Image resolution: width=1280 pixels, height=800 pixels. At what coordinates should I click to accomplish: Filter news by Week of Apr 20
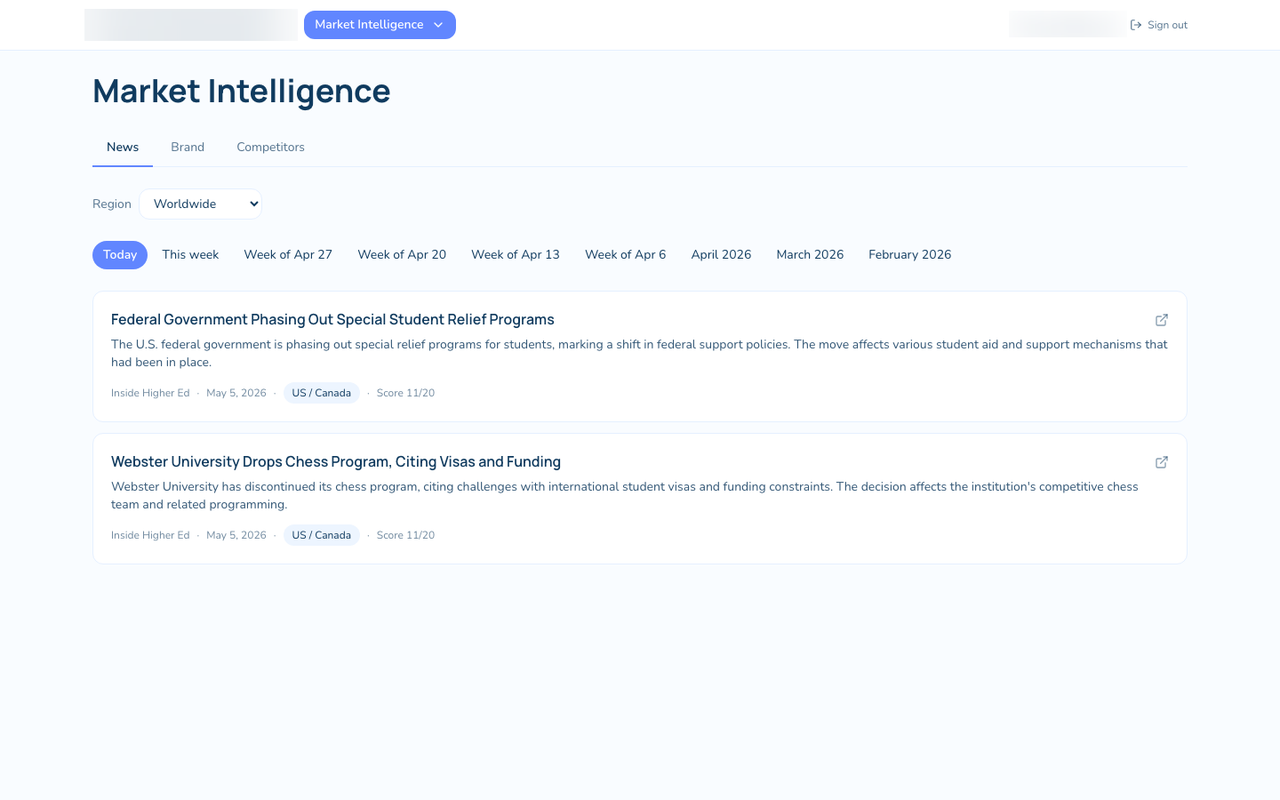coord(402,255)
